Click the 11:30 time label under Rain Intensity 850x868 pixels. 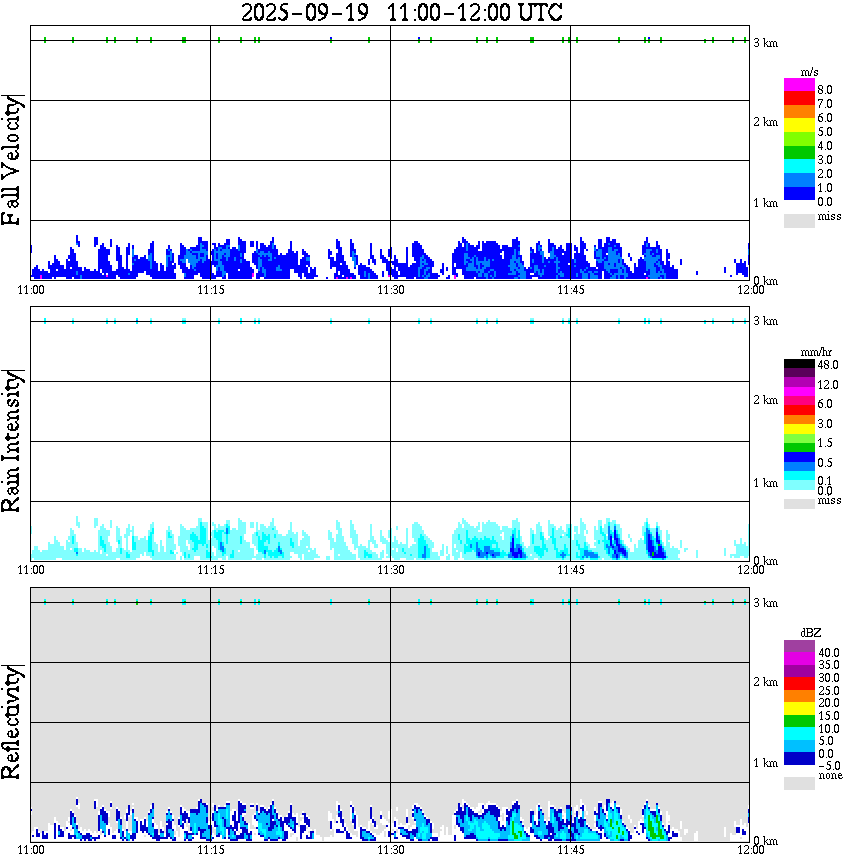[391, 570]
